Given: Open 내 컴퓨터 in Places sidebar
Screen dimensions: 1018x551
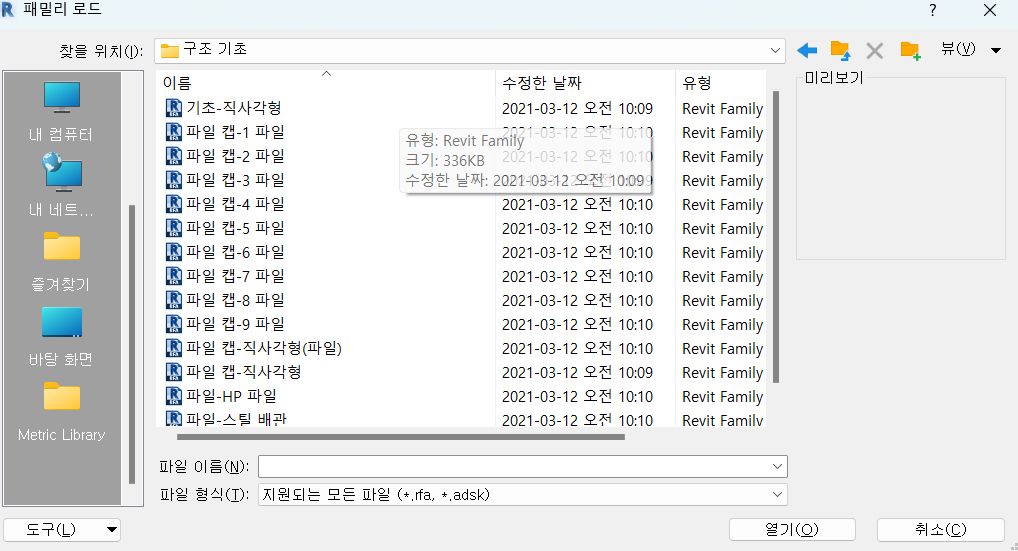Looking at the screenshot, I should point(62,111).
